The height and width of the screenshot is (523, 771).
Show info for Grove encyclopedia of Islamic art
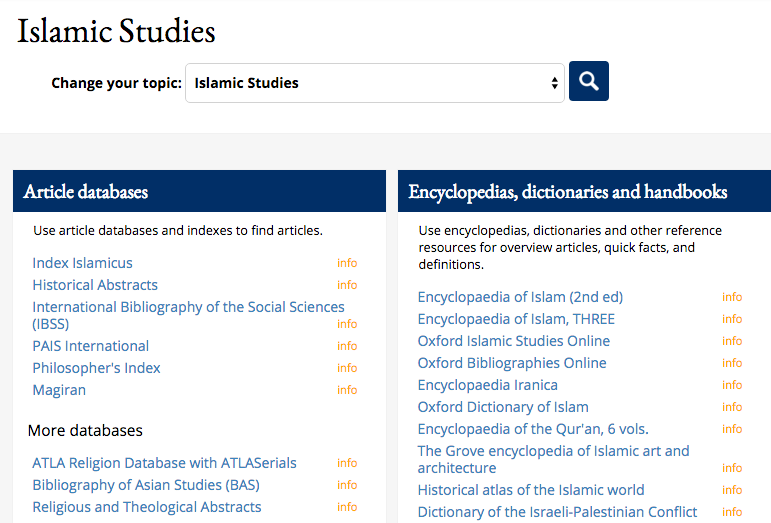[732, 468]
